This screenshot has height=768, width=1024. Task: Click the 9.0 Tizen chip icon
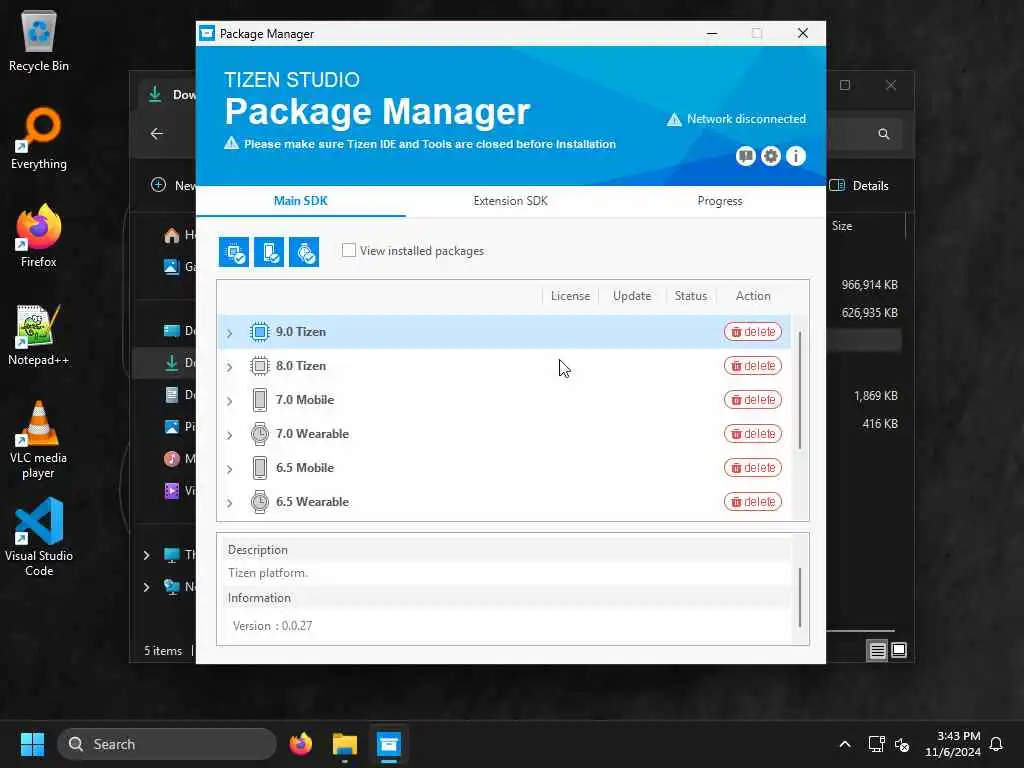260,332
